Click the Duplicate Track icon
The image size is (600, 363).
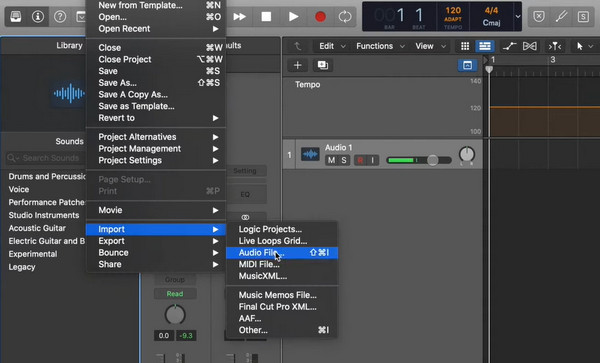click(x=323, y=65)
